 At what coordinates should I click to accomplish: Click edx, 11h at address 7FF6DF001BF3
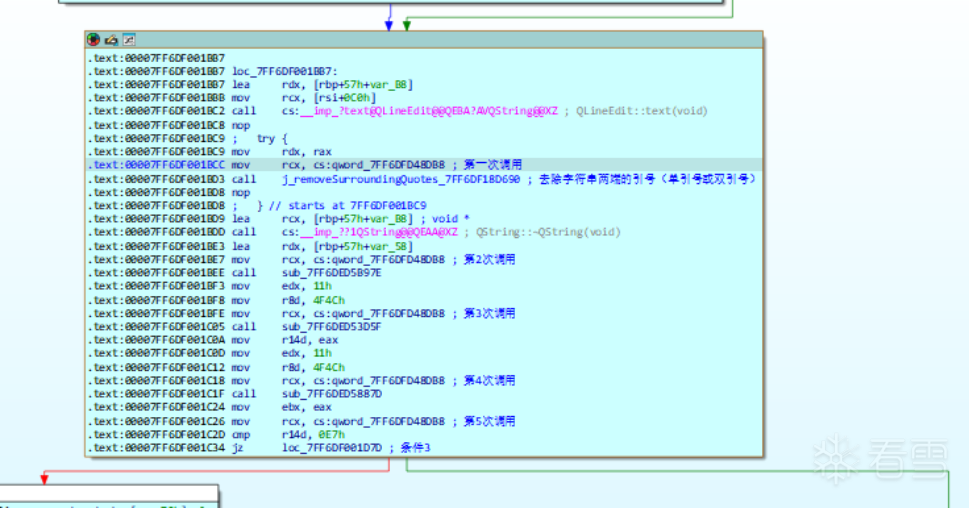coord(307,286)
